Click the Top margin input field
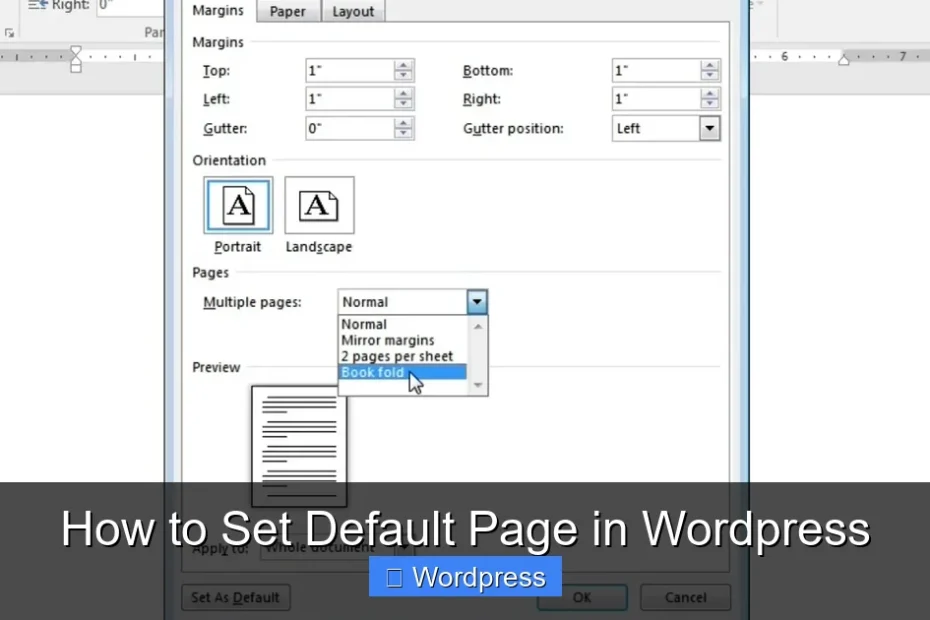 [x=349, y=71]
